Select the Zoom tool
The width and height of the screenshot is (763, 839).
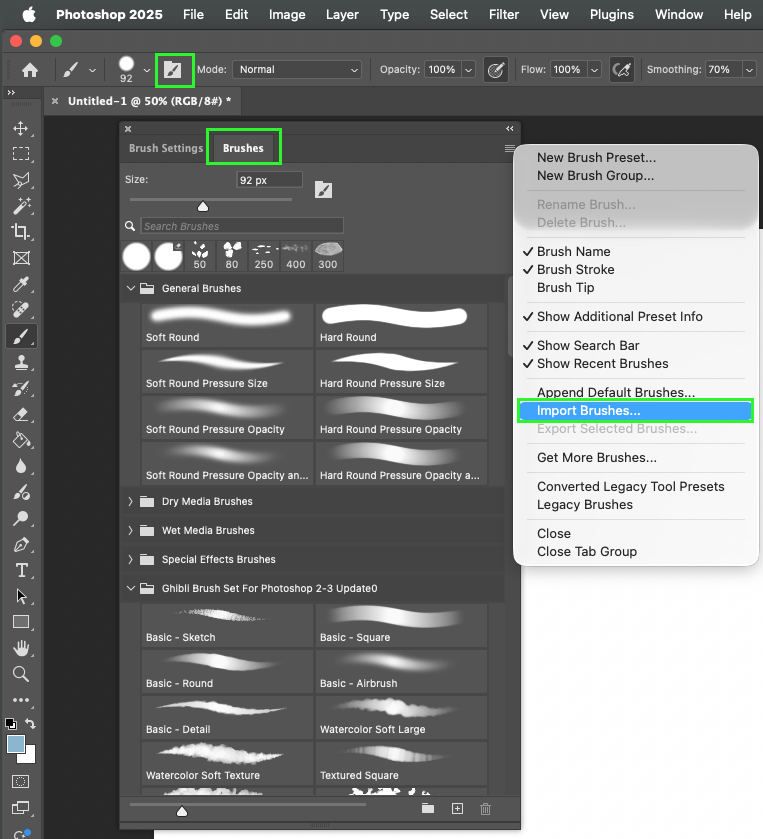click(21, 674)
